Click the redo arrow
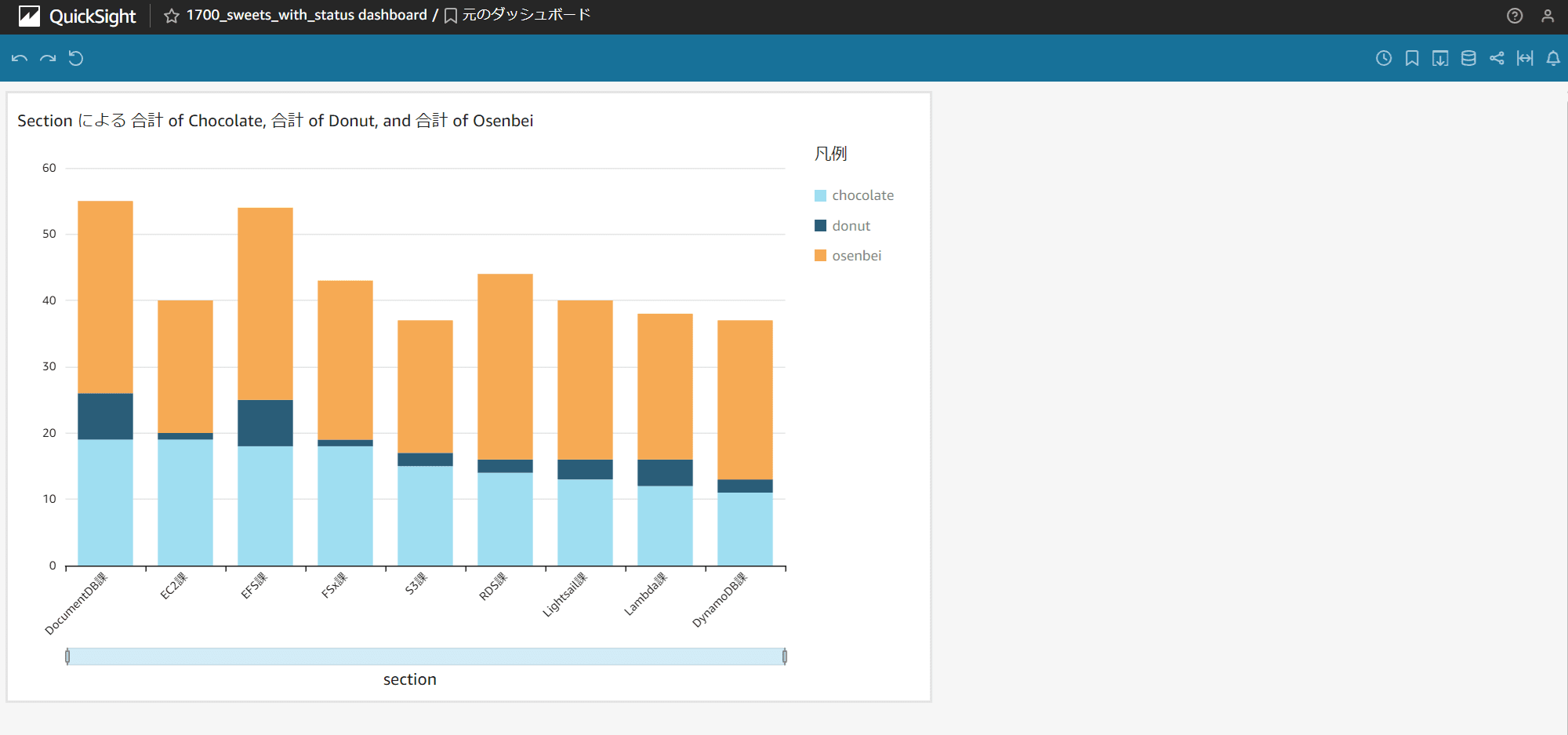Screen dimensions: 1568x735 48,58
